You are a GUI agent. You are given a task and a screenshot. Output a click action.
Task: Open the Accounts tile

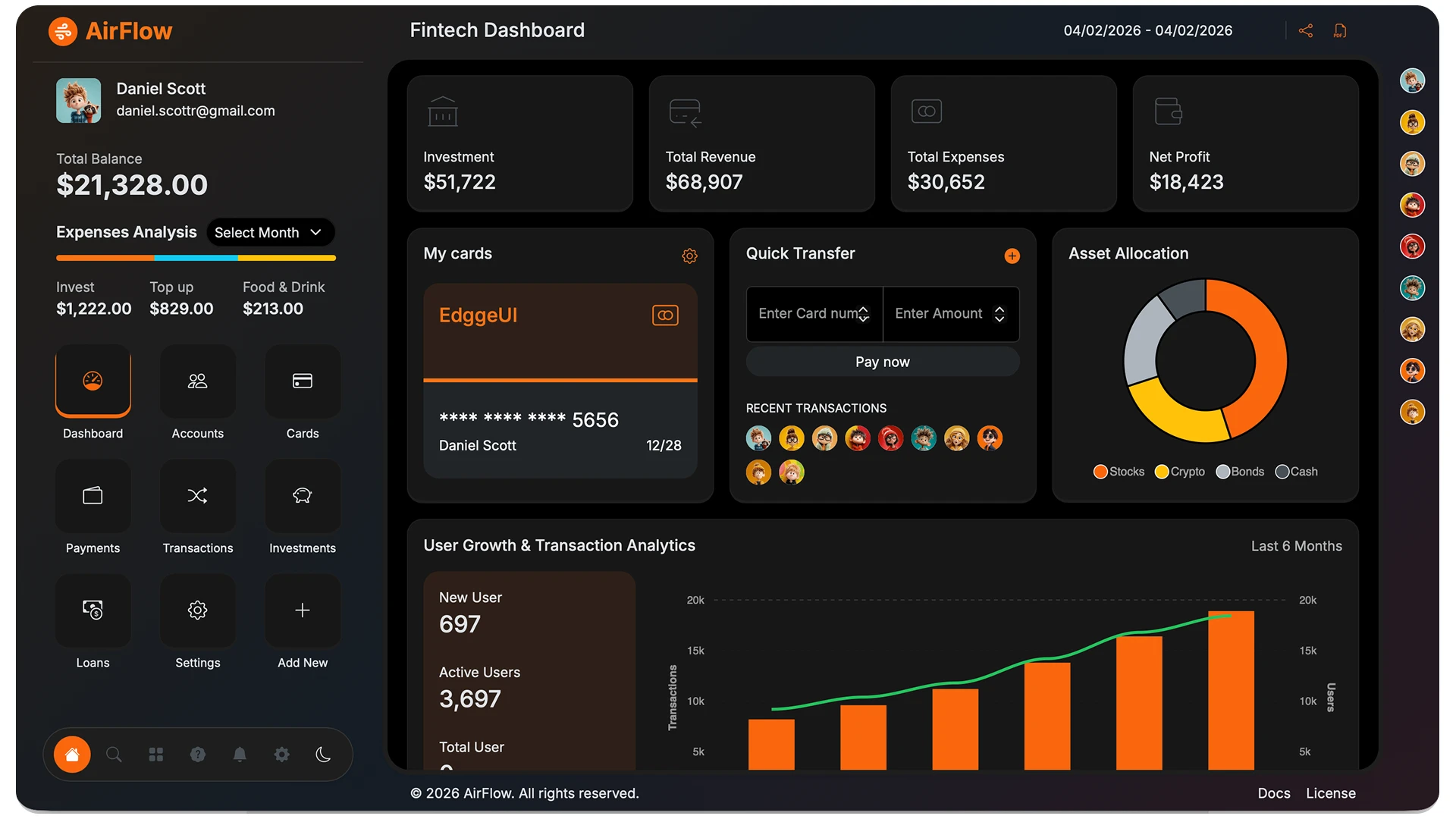coord(197,381)
